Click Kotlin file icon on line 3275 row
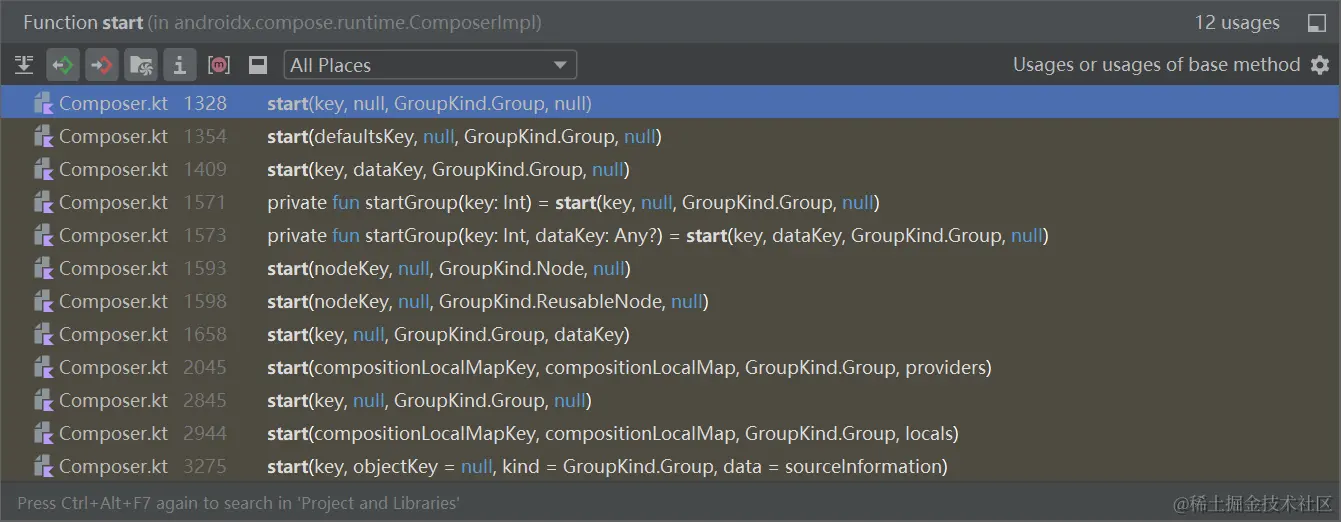The height and width of the screenshot is (522, 1341). tap(43, 466)
